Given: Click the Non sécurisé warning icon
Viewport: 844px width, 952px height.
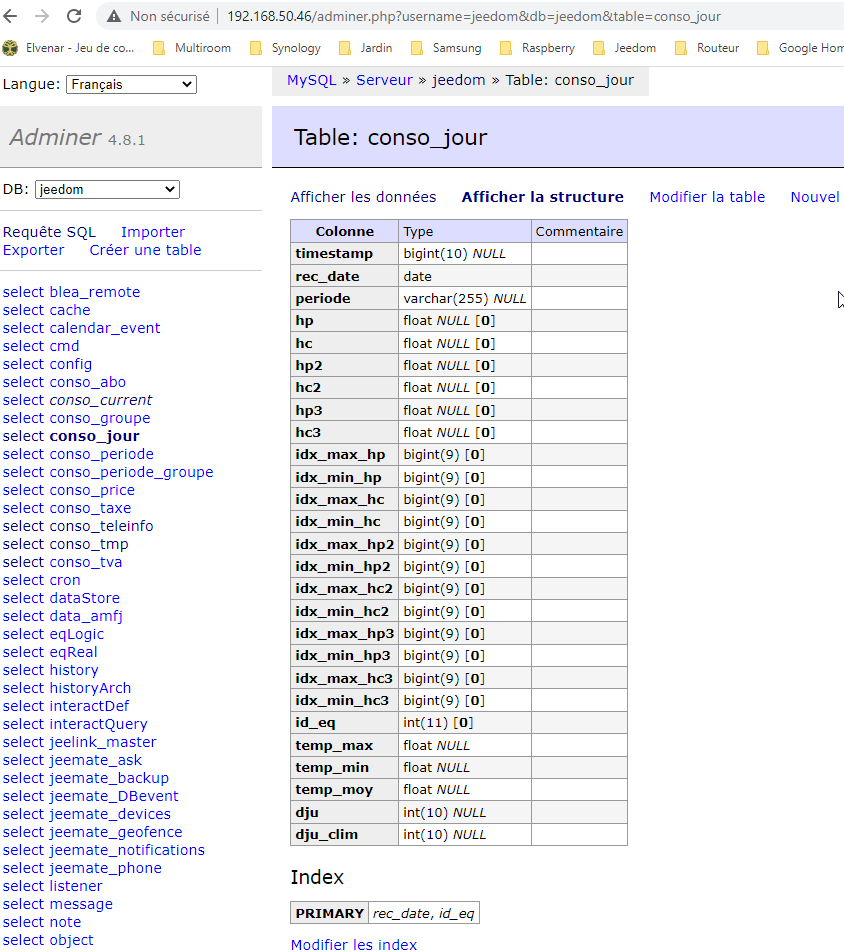Looking at the screenshot, I should click(113, 16).
